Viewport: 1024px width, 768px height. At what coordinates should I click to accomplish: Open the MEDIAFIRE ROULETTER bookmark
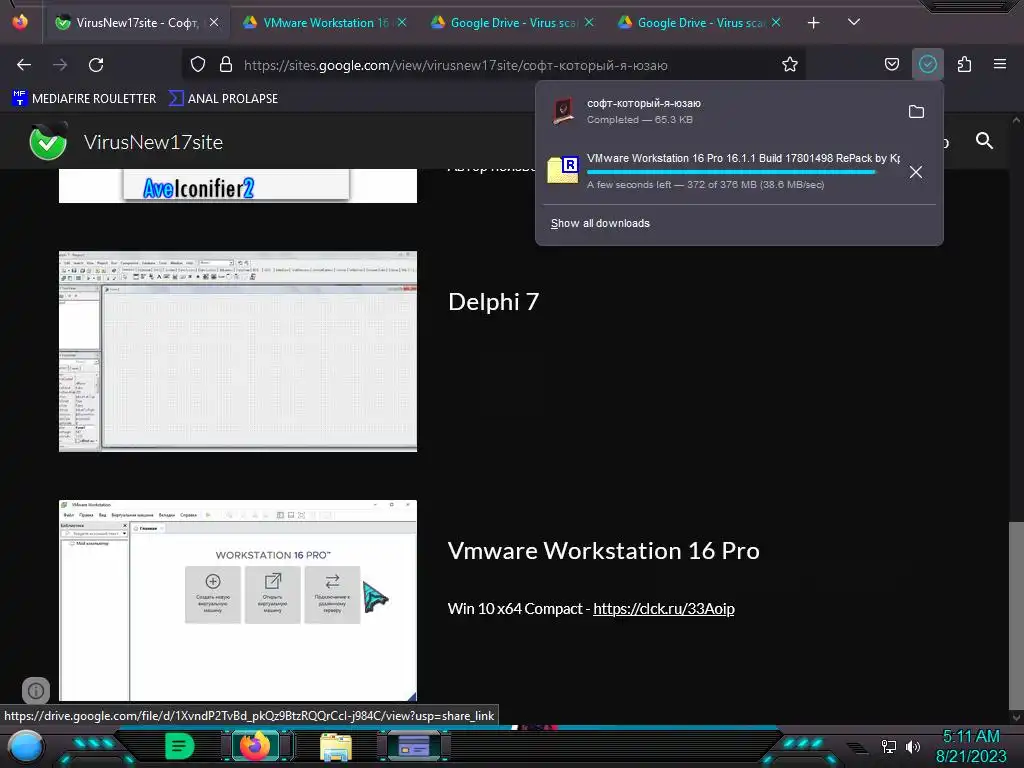pos(84,99)
